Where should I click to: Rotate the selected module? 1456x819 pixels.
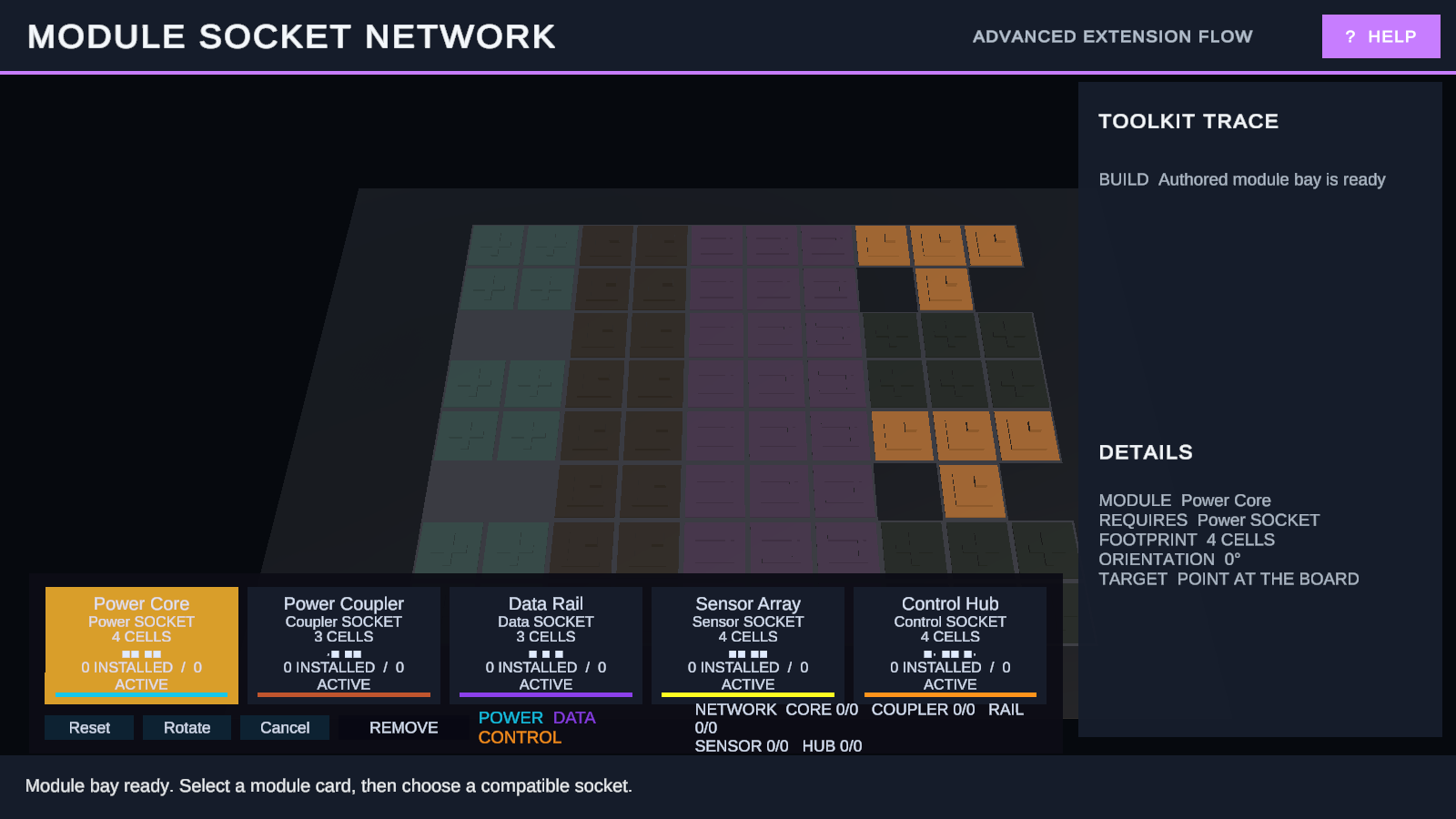click(187, 728)
